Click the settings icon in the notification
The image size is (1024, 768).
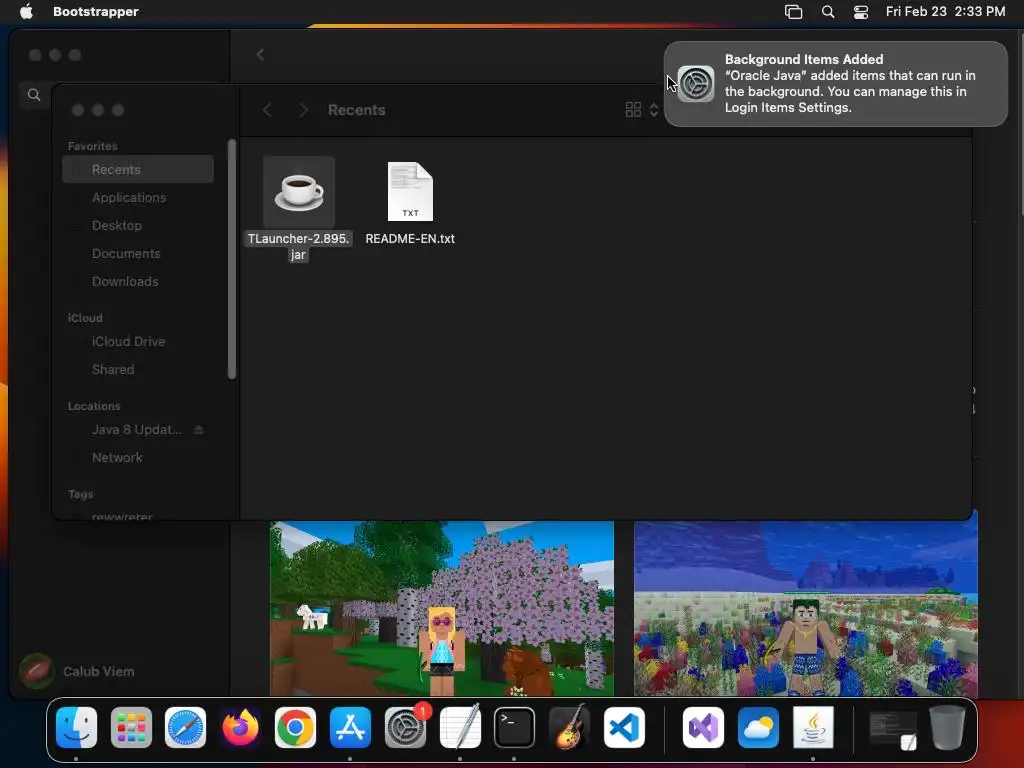tap(696, 84)
